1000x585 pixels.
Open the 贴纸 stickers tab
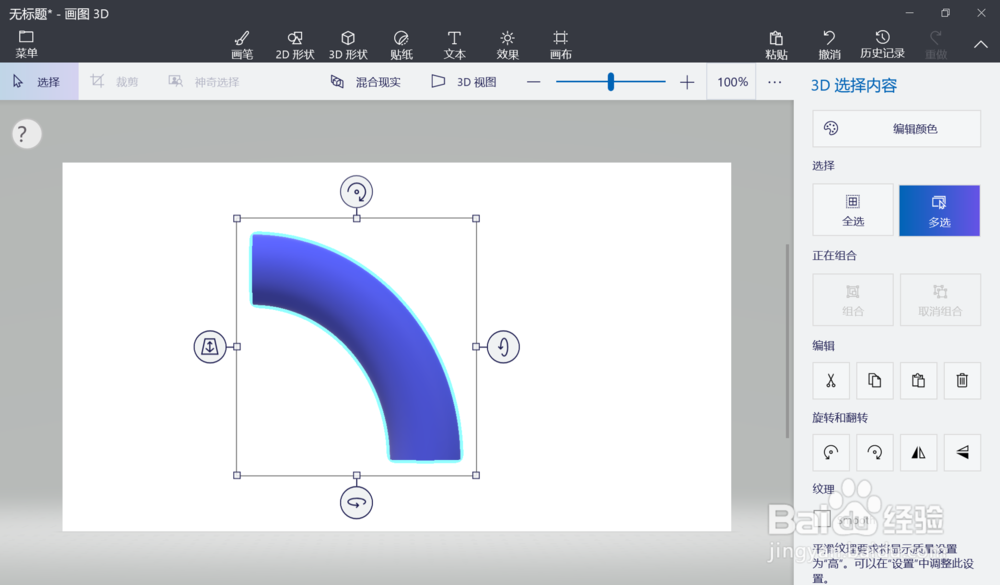pyautogui.click(x=401, y=45)
